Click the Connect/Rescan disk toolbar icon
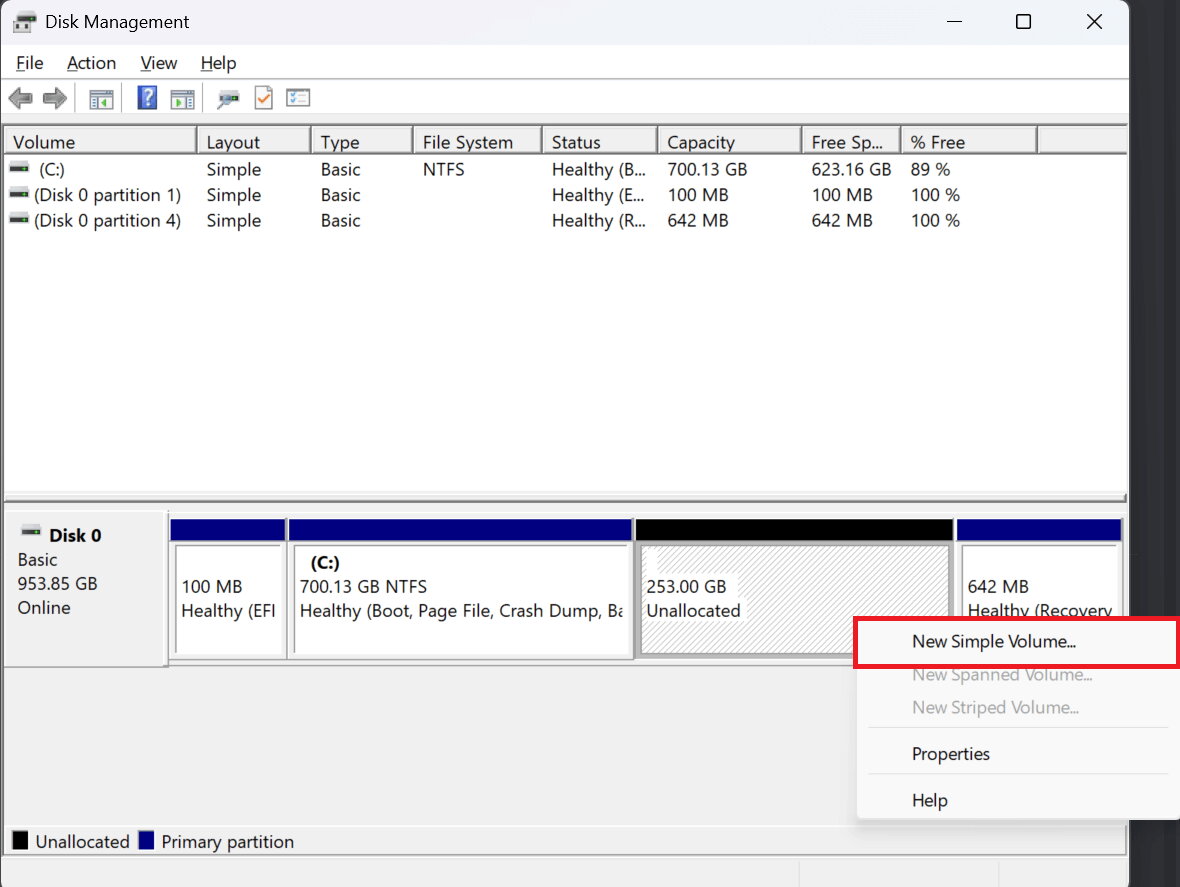The image size is (1180, 887). [228, 99]
